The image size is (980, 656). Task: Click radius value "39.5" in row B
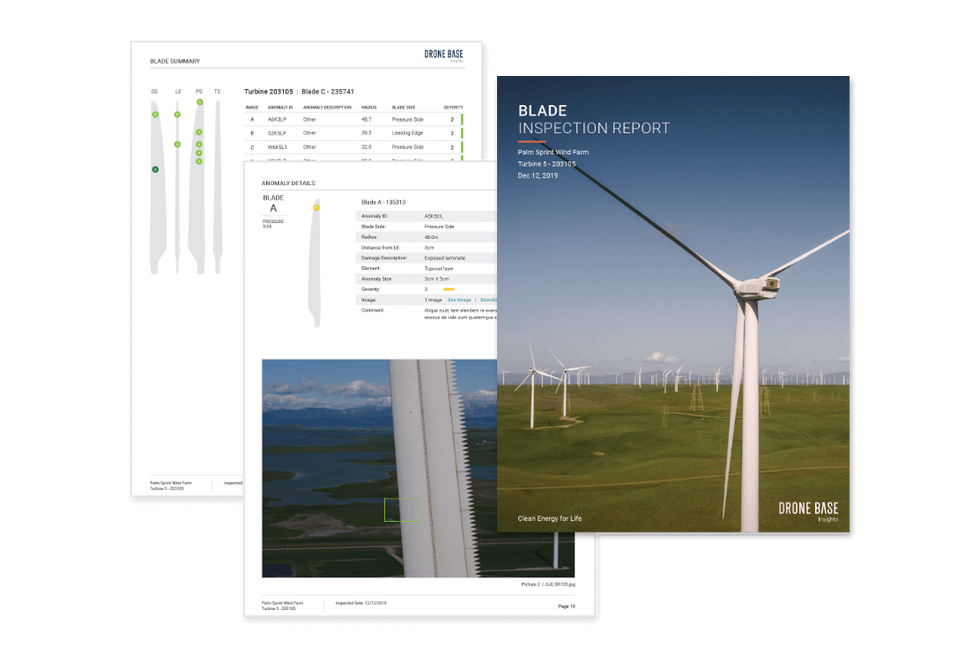[366, 133]
